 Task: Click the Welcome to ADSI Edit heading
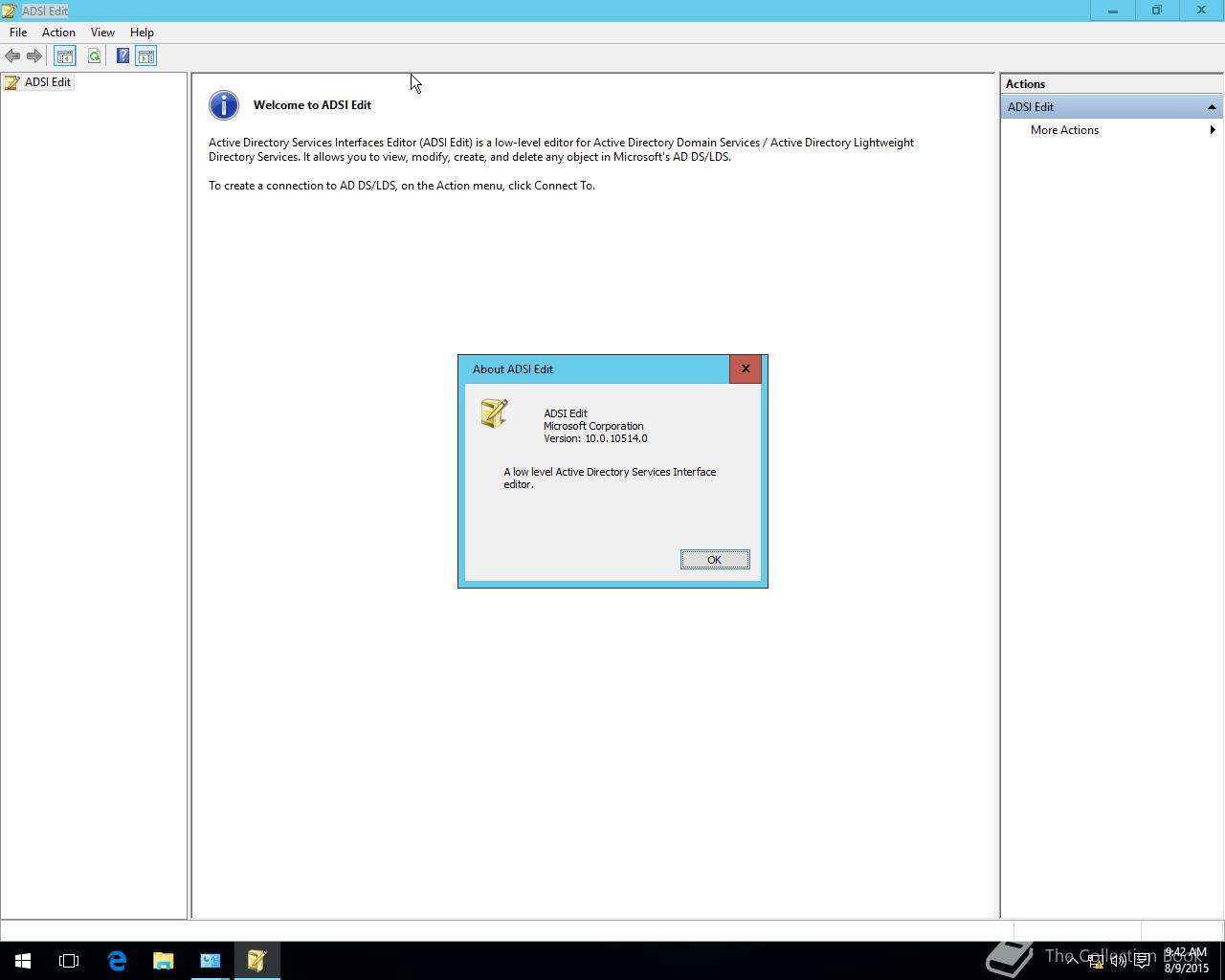312,105
